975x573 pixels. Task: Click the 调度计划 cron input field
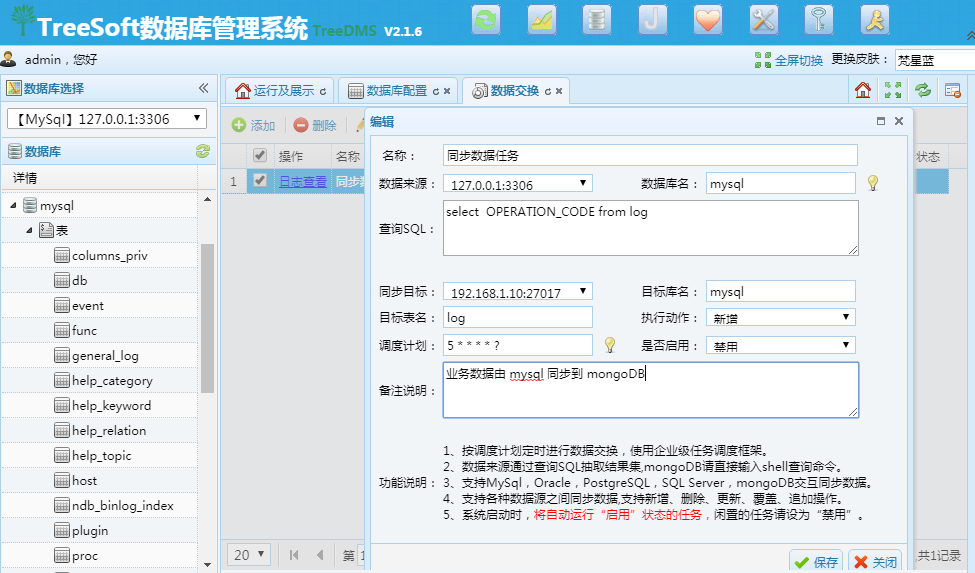coord(518,344)
